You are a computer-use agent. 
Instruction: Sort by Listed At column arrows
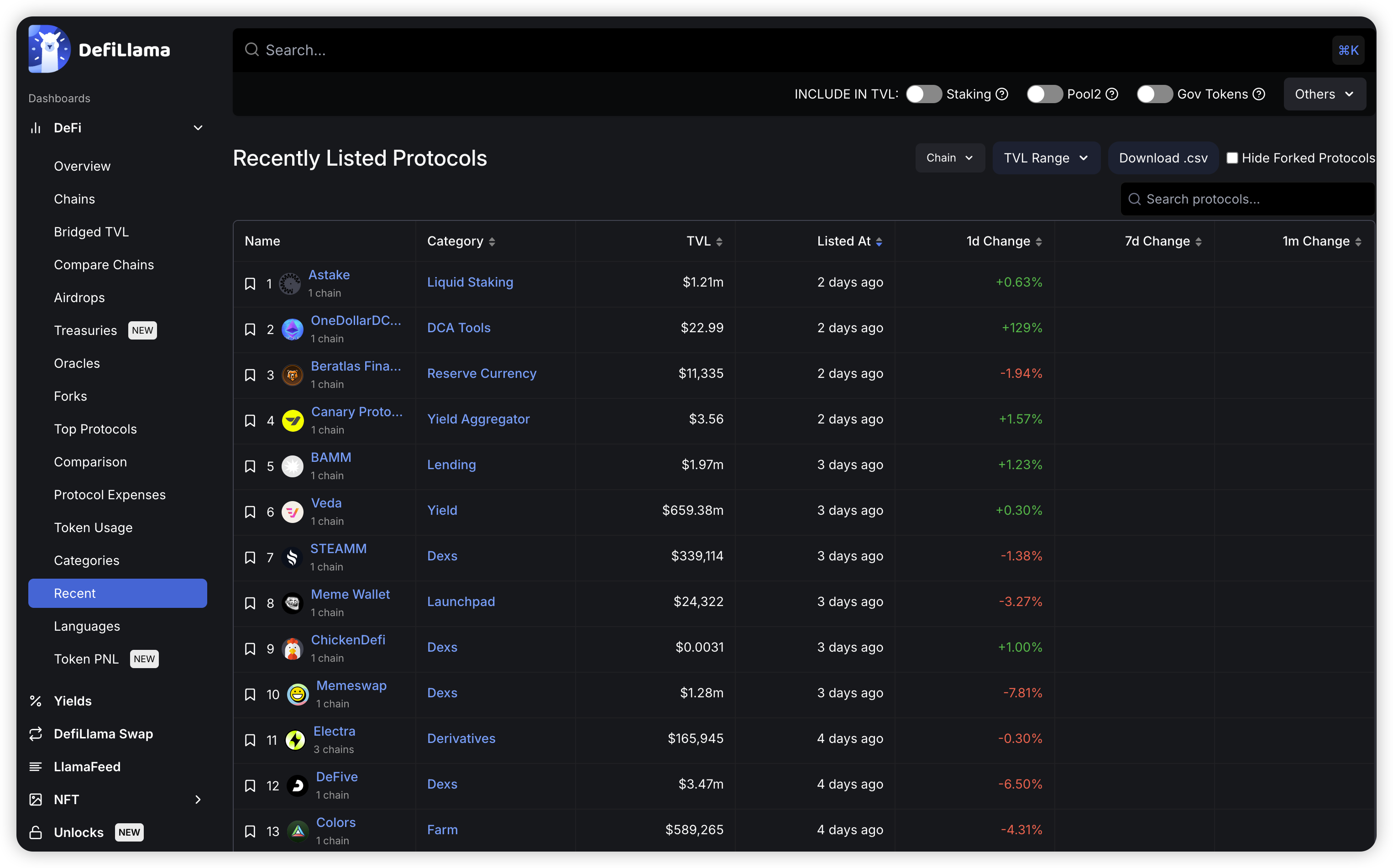[x=879, y=242]
